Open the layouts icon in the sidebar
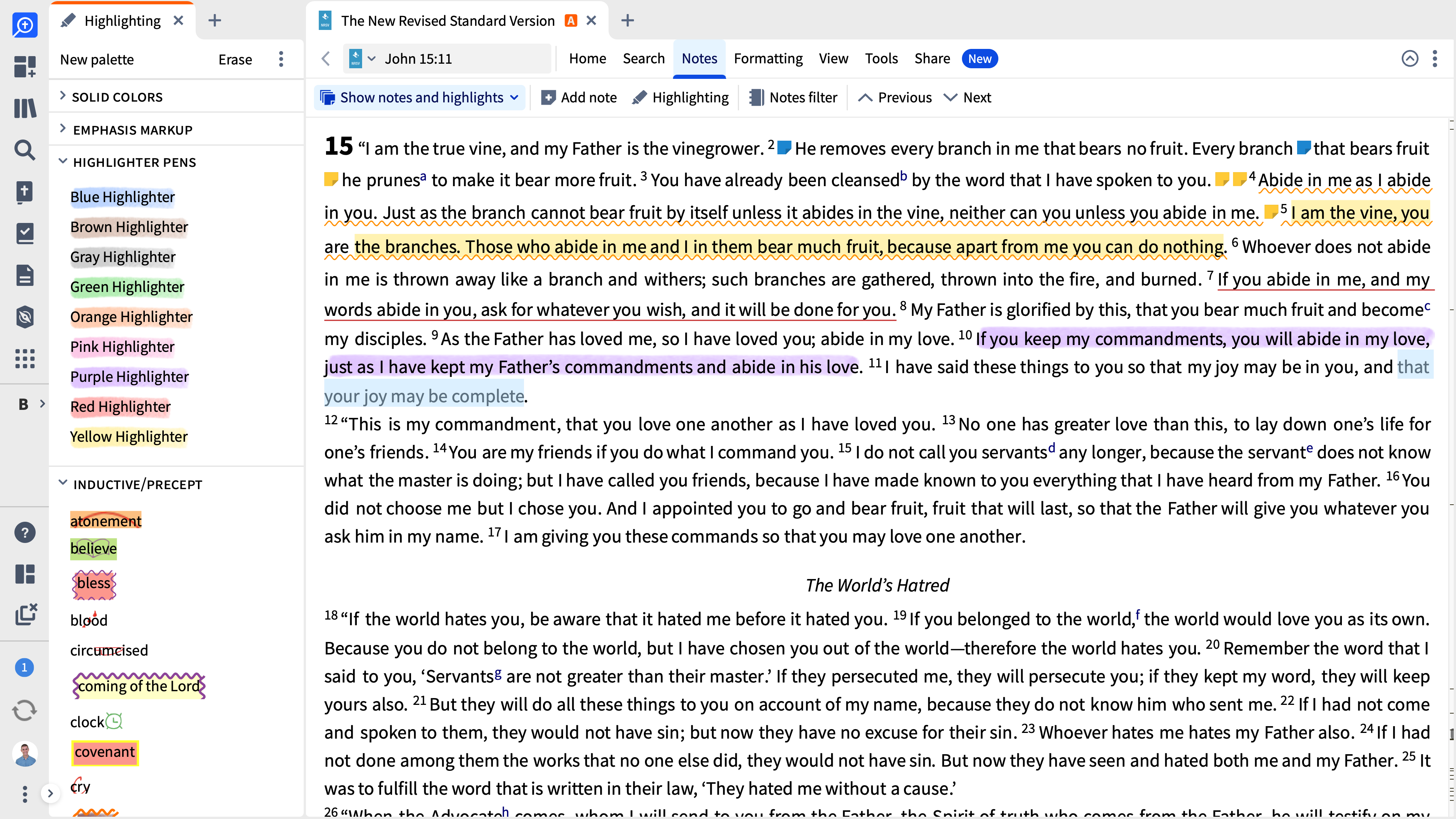The width and height of the screenshot is (1456, 819). pos(24,574)
